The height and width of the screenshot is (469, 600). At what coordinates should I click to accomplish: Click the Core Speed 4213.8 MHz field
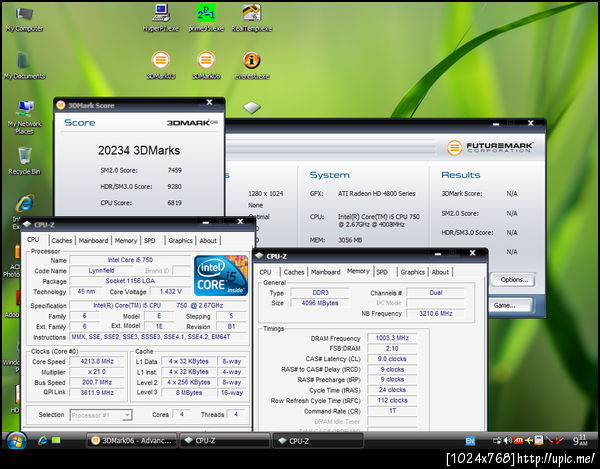[x=97, y=362]
